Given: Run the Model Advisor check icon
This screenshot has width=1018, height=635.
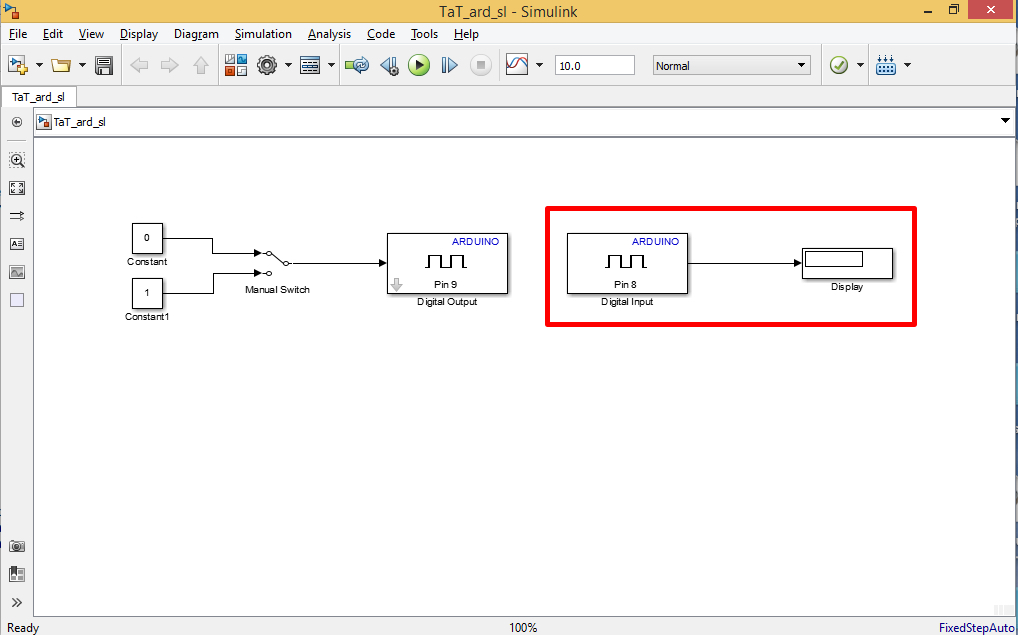Looking at the screenshot, I should tap(839, 65).
